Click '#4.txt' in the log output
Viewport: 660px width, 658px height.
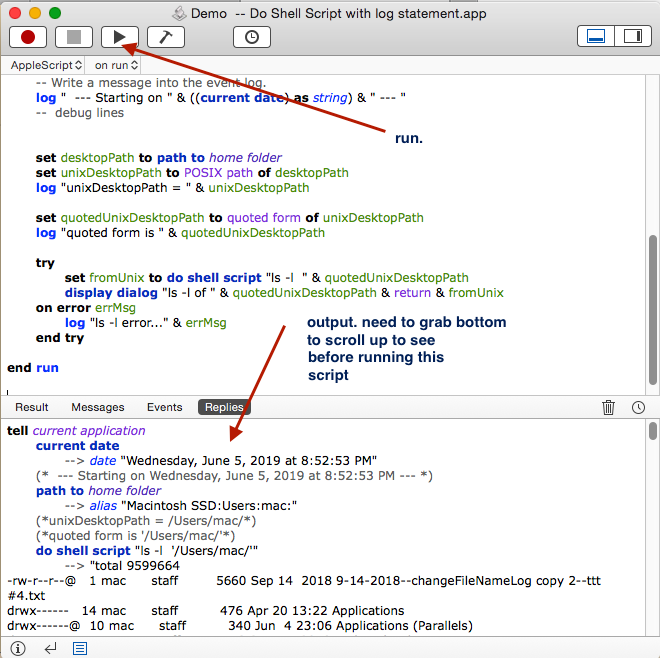pos(26,596)
